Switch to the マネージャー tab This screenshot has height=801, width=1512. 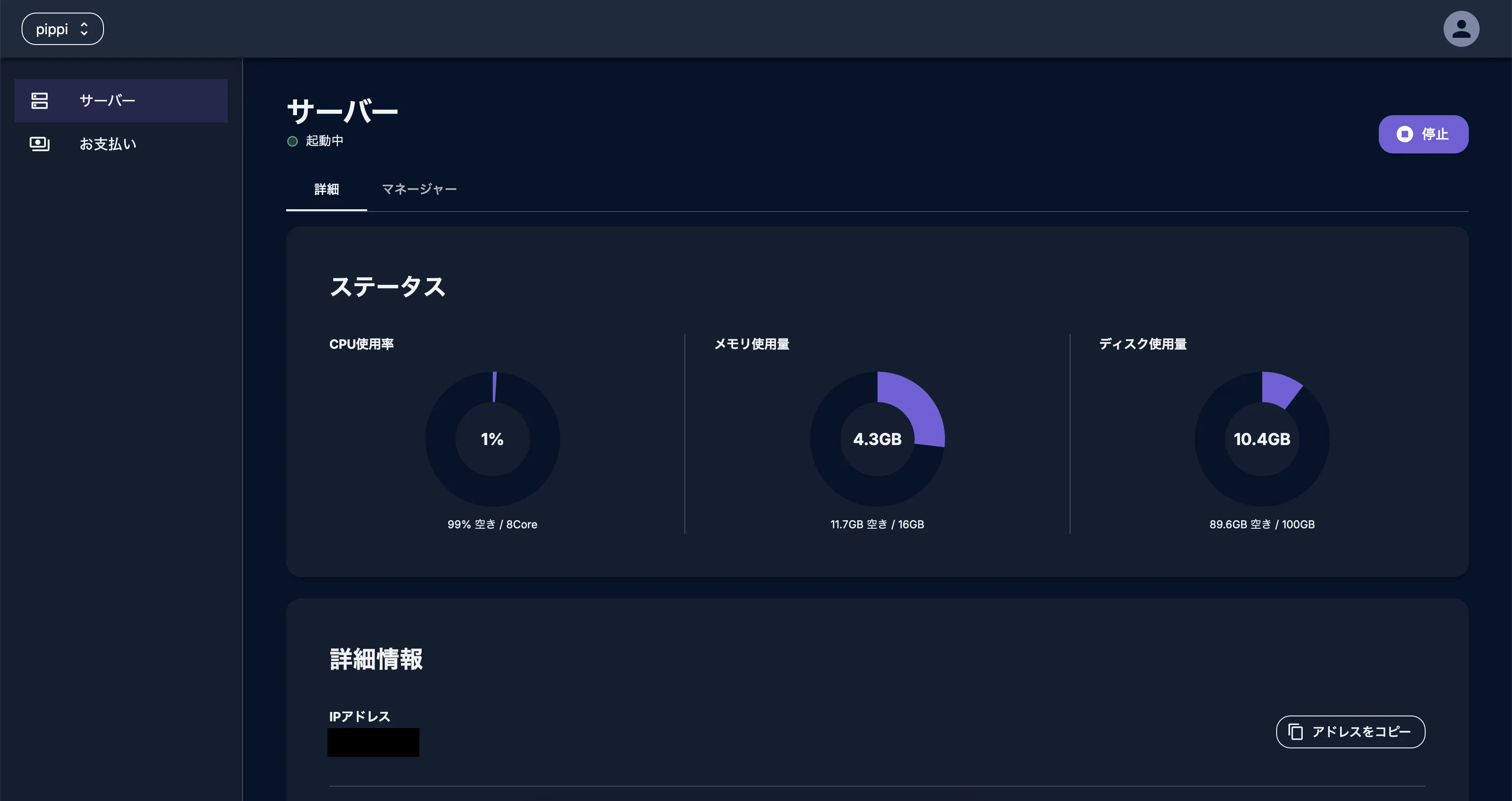[419, 189]
